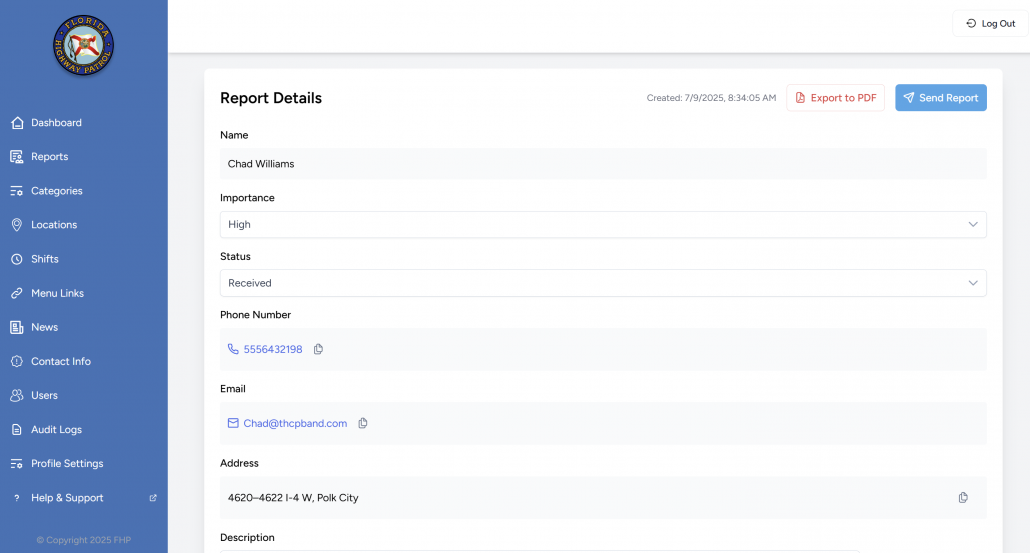Expand the Importance dropdown chevron arrow

click(x=972, y=225)
